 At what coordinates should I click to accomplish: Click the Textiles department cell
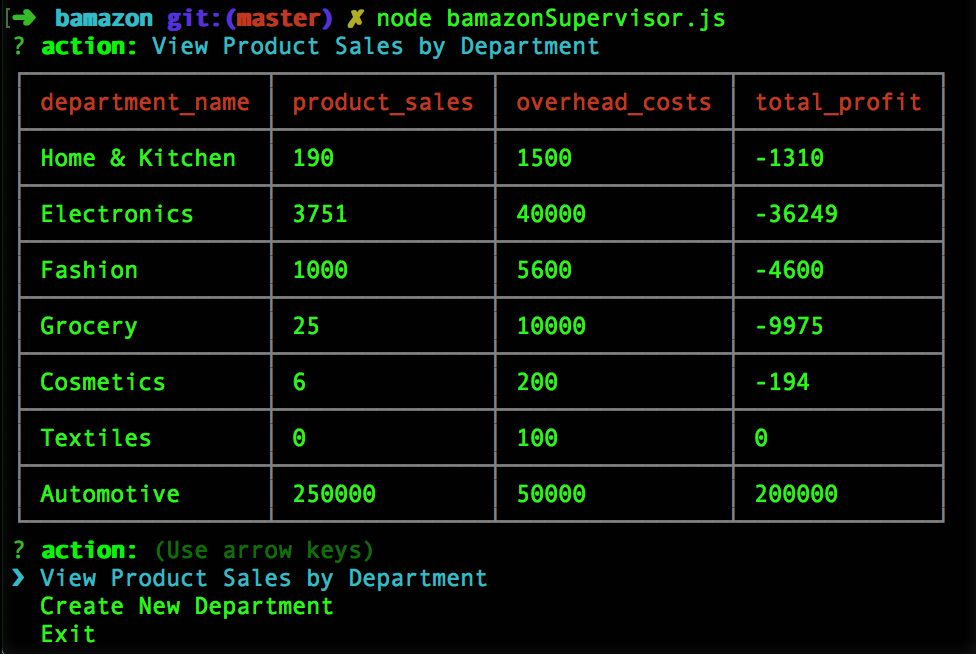point(96,438)
